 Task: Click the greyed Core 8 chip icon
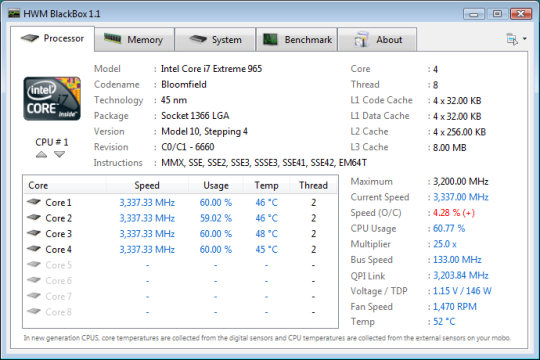pyautogui.click(x=34, y=311)
